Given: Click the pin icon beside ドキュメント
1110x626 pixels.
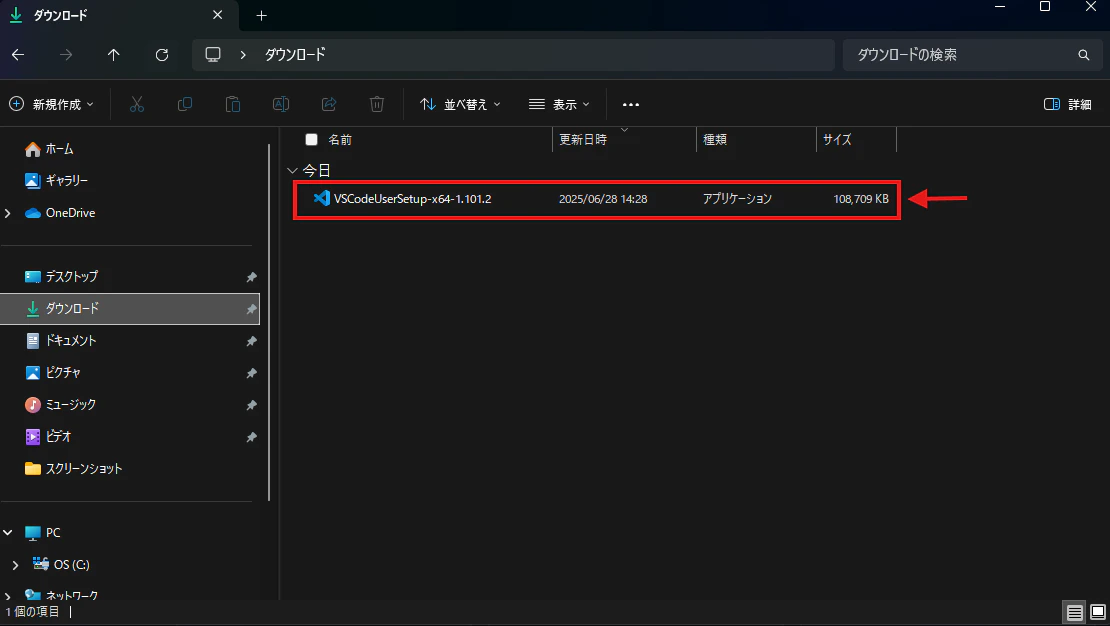Looking at the screenshot, I should pyautogui.click(x=251, y=341).
